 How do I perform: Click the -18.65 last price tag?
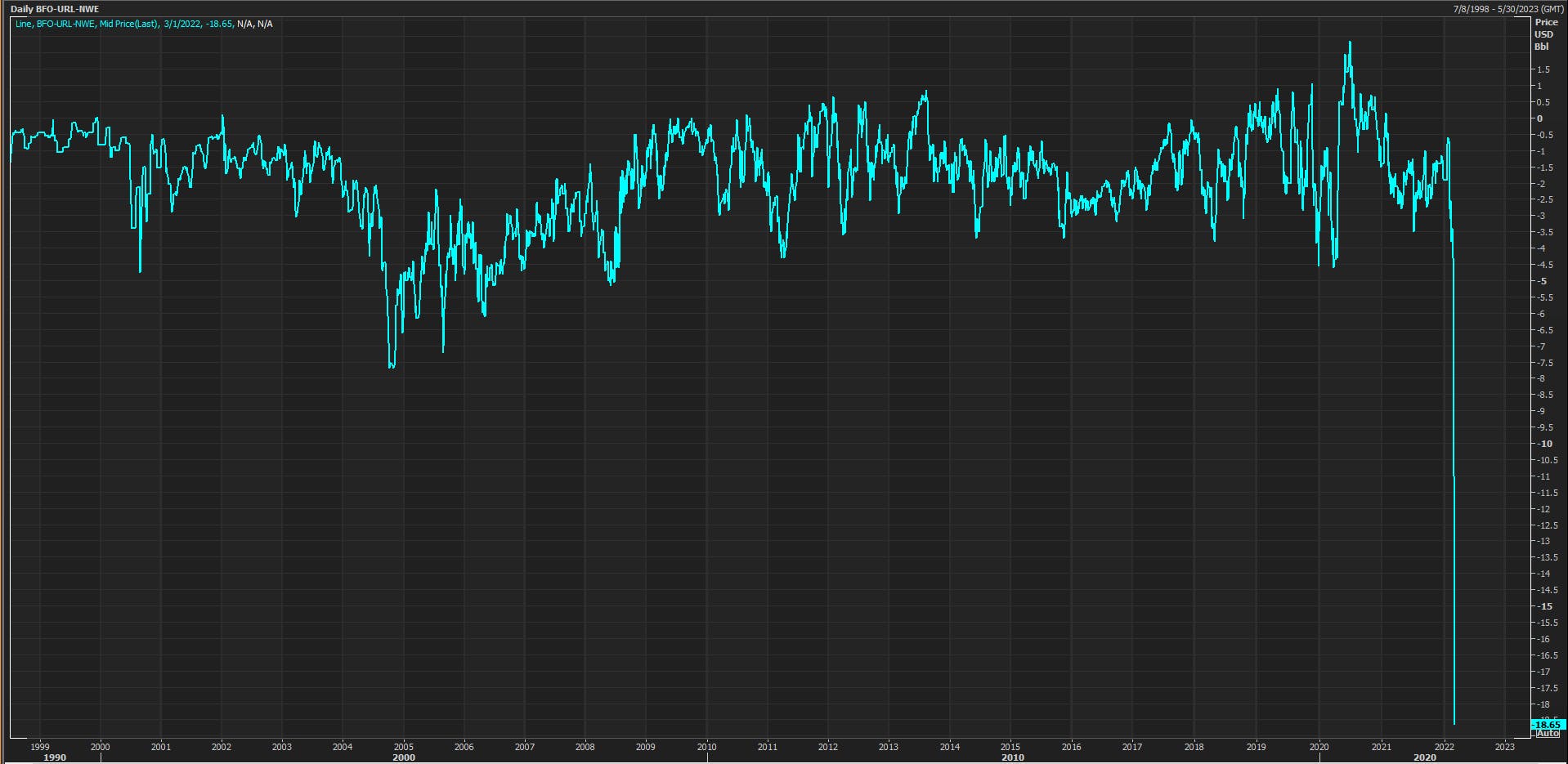tap(1547, 725)
